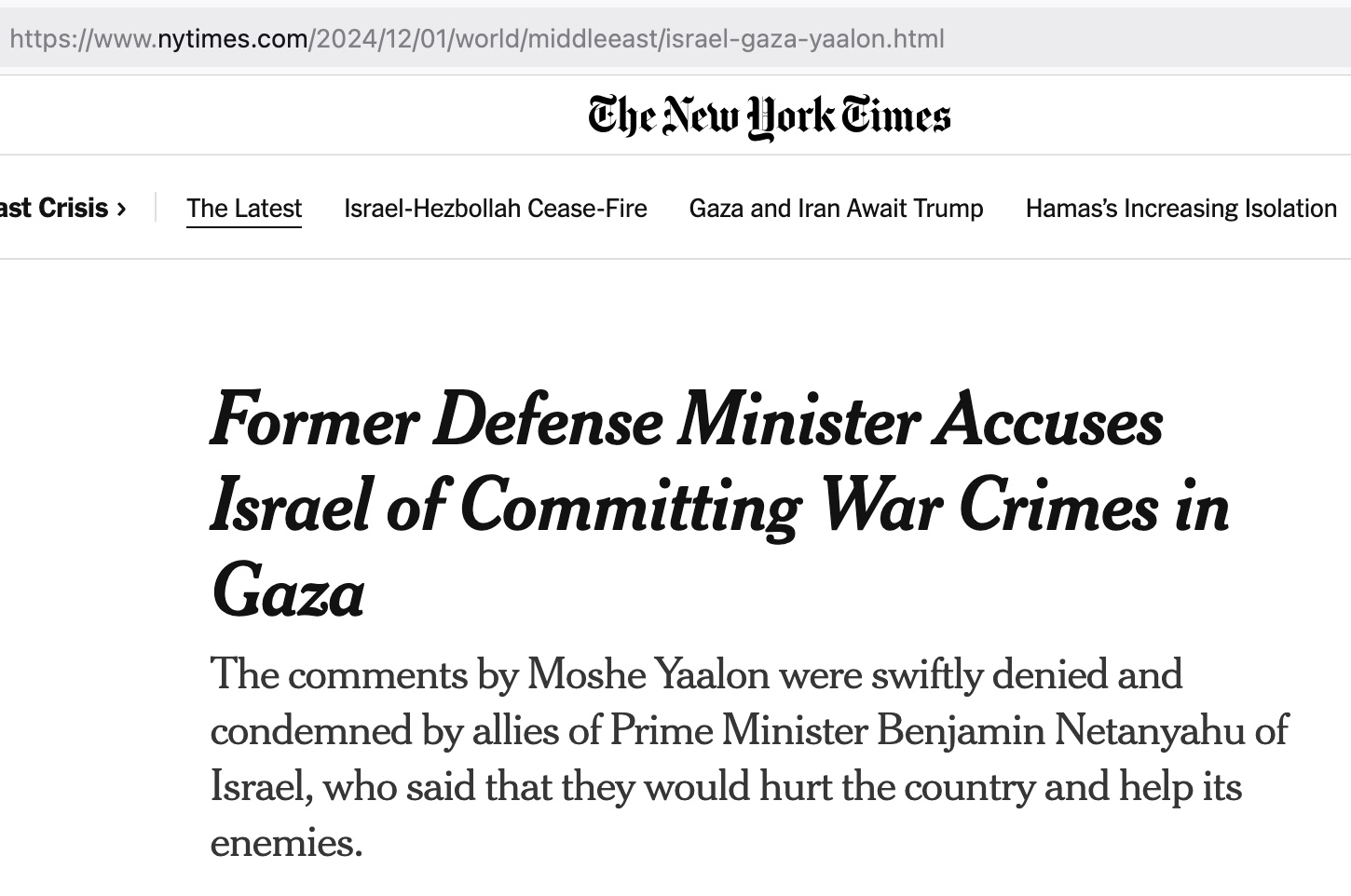Screen dimensions: 1351x896
Task: Select The Latest tab
Action: pyautogui.click(x=244, y=208)
